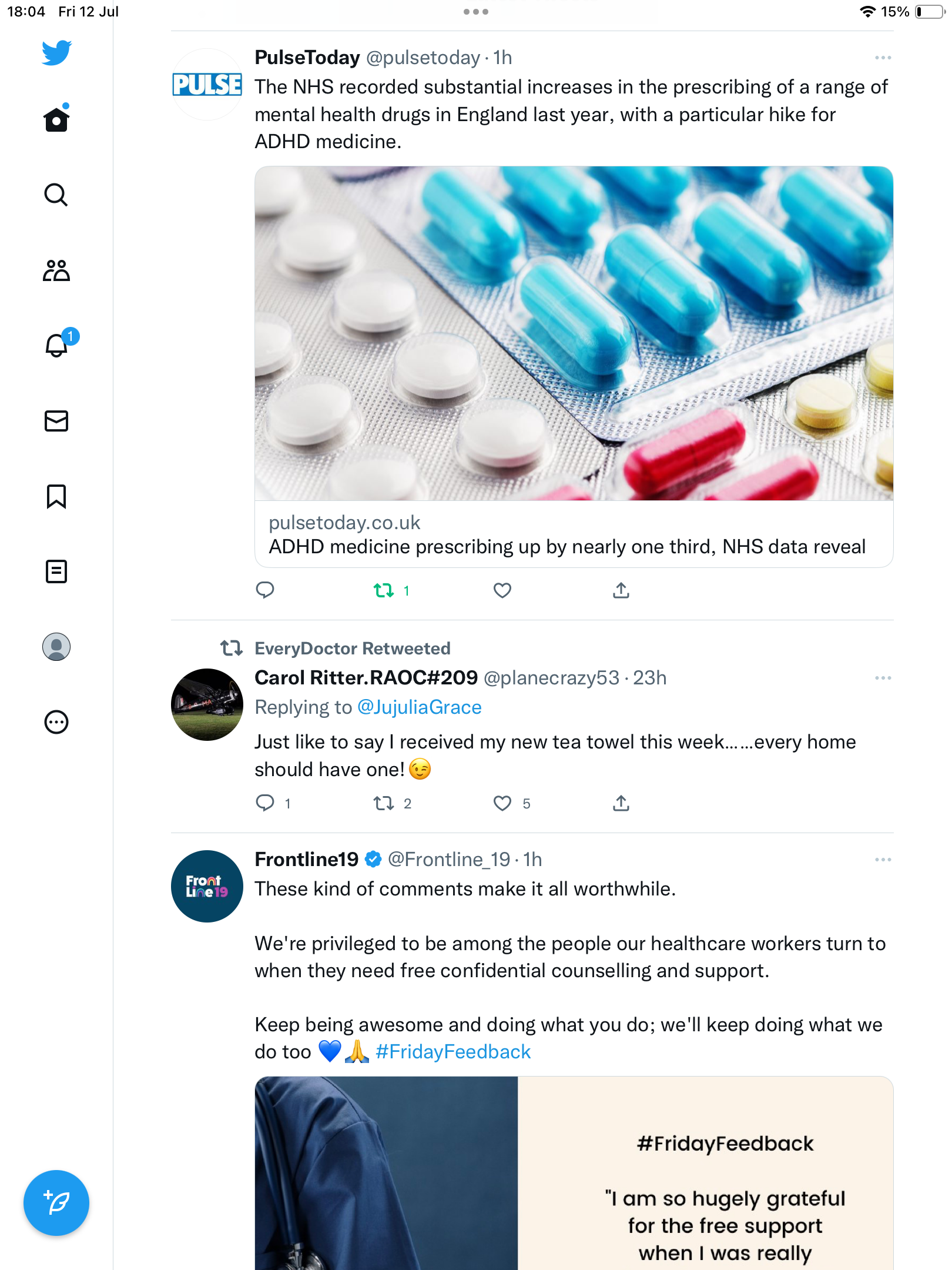Share the PulseToday tweet
Image resolution: width=952 pixels, height=1270 pixels.
pos(621,590)
